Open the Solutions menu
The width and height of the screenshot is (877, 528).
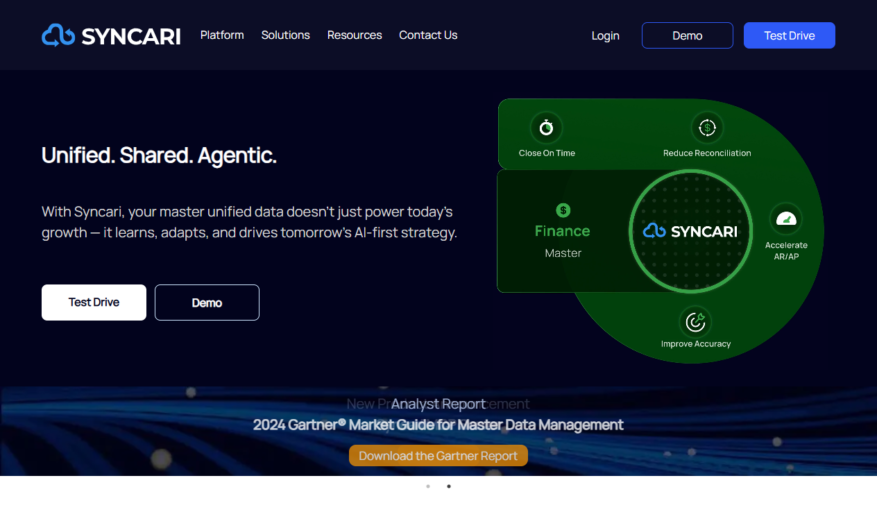(x=285, y=35)
